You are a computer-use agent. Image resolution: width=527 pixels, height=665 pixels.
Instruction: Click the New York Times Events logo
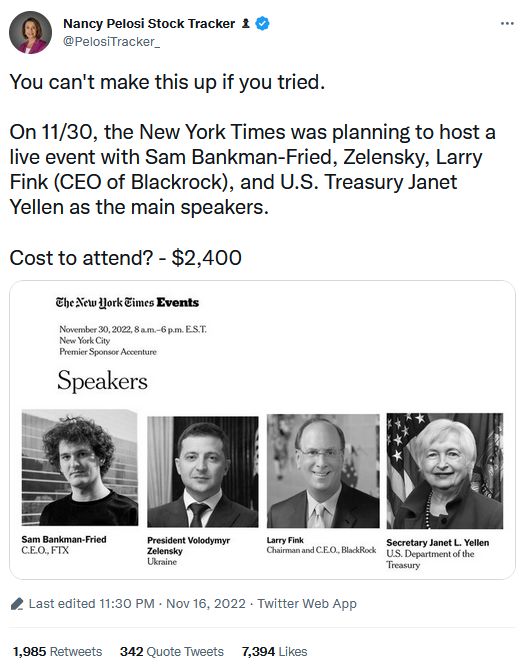pyautogui.click(x=127, y=302)
